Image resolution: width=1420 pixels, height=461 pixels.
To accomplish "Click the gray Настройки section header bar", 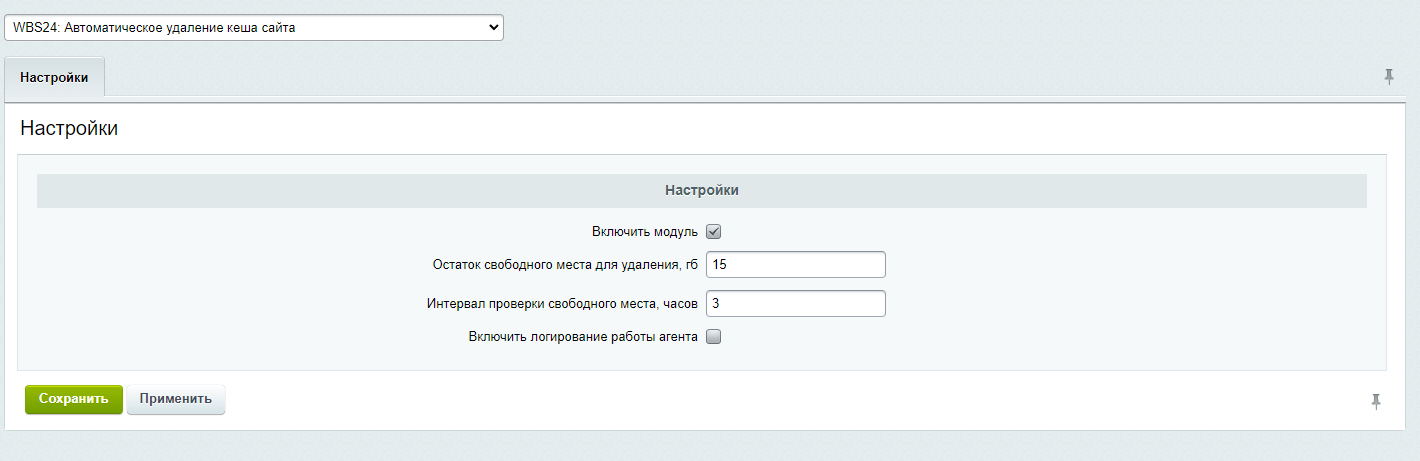I will click(701, 190).
